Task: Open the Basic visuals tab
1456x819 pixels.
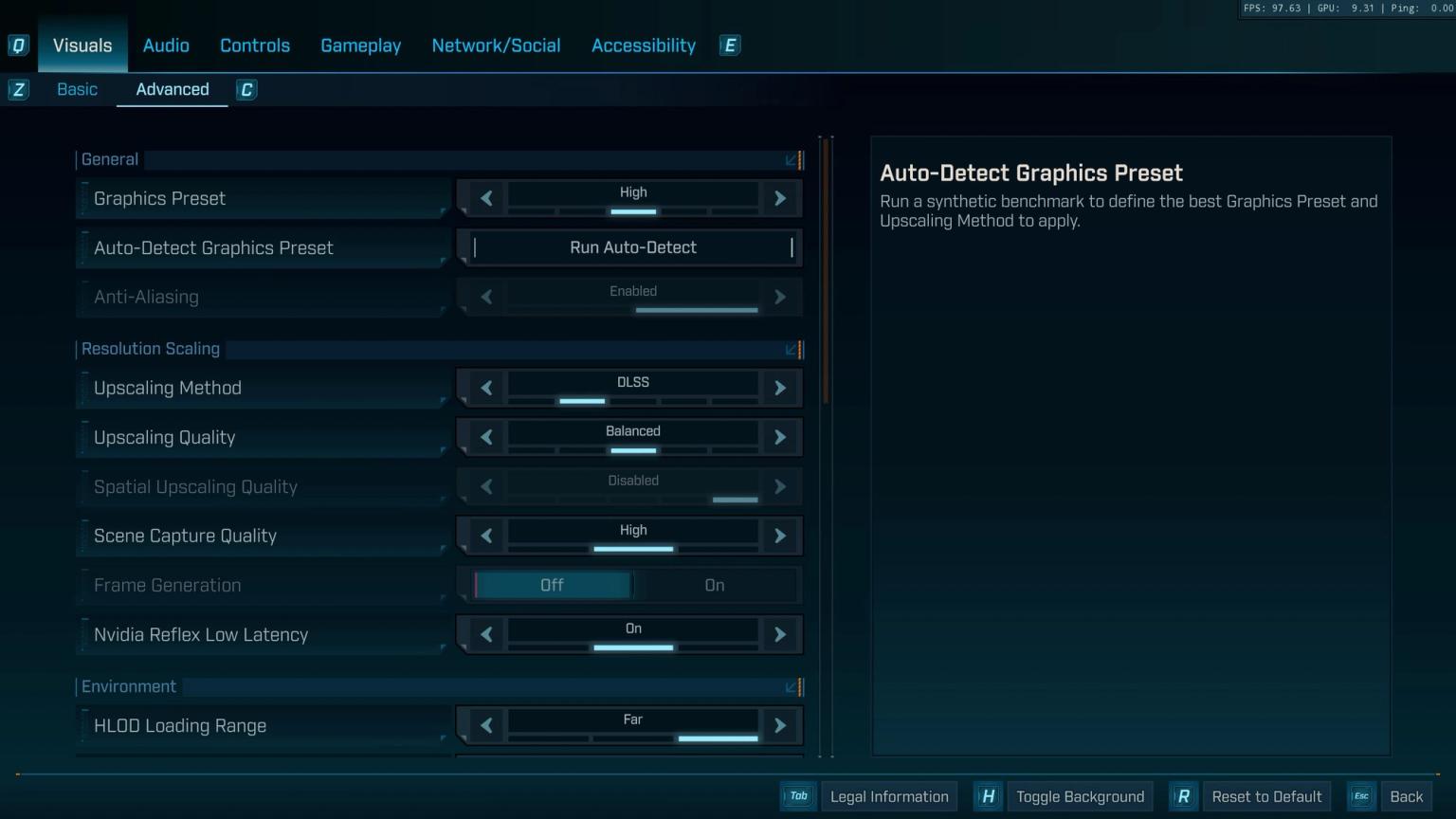Action: pyautogui.click(x=77, y=89)
